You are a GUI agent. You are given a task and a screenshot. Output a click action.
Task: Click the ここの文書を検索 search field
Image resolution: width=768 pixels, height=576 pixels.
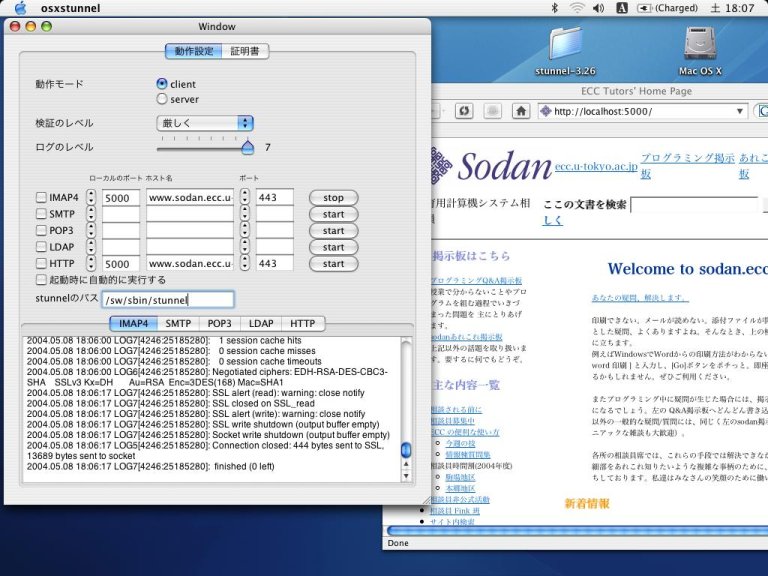pyautogui.click(x=694, y=205)
